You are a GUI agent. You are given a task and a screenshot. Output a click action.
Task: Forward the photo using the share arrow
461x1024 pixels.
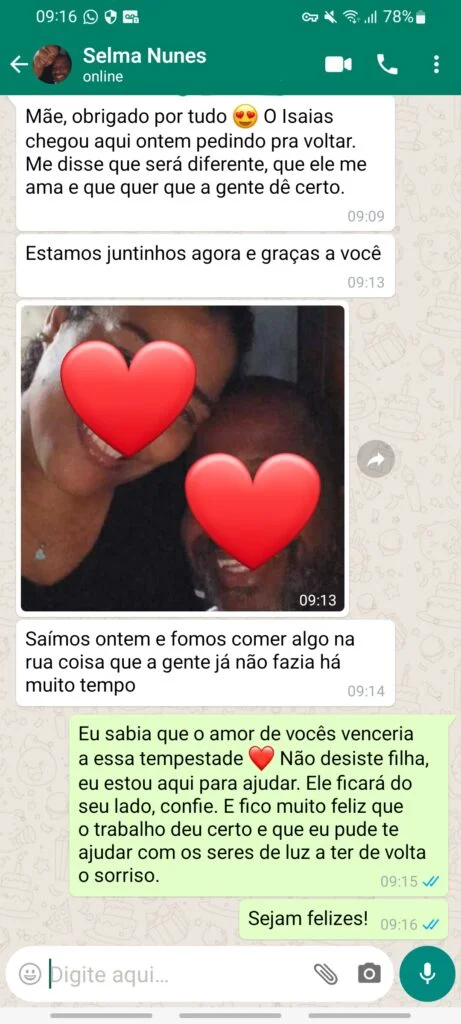click(x=376, y=460)
